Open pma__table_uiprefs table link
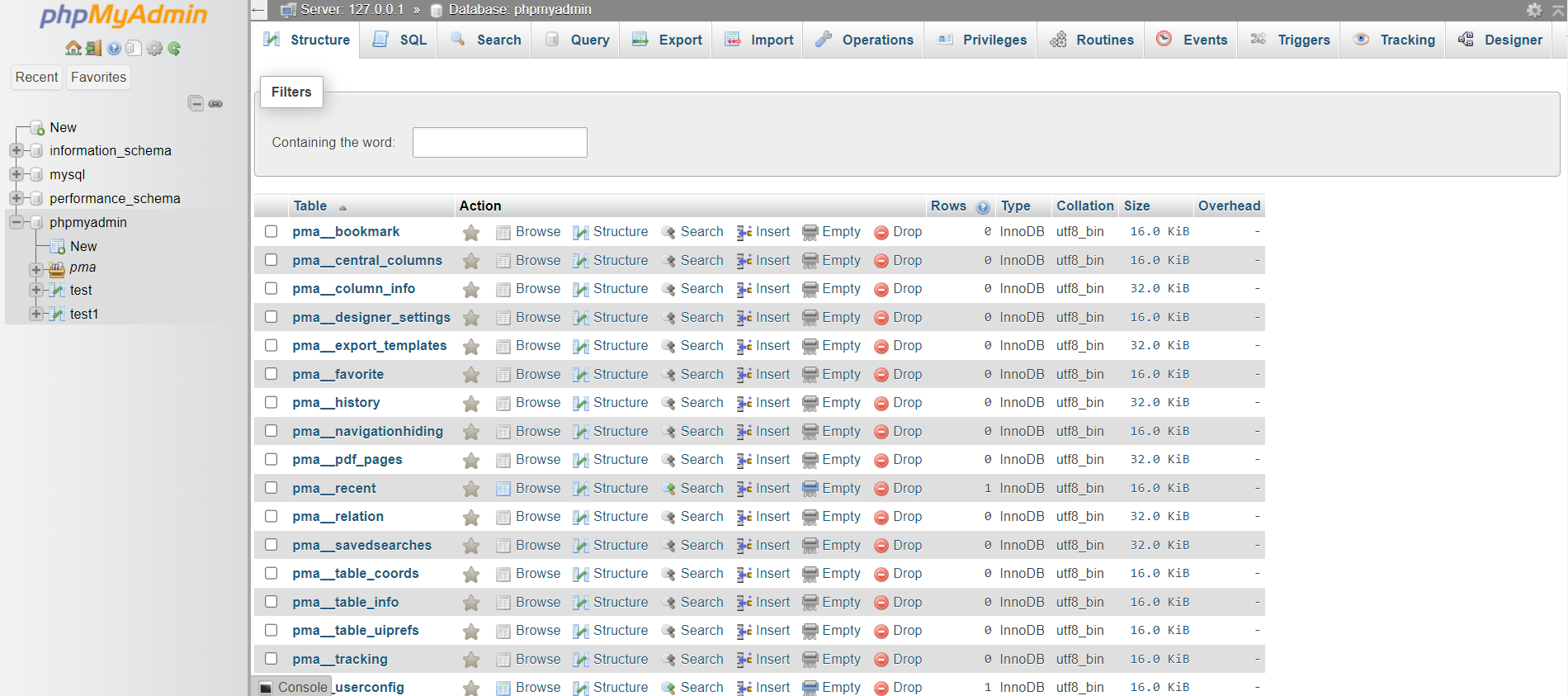This screenshot has height=696, width=1568. pos(356,630)
